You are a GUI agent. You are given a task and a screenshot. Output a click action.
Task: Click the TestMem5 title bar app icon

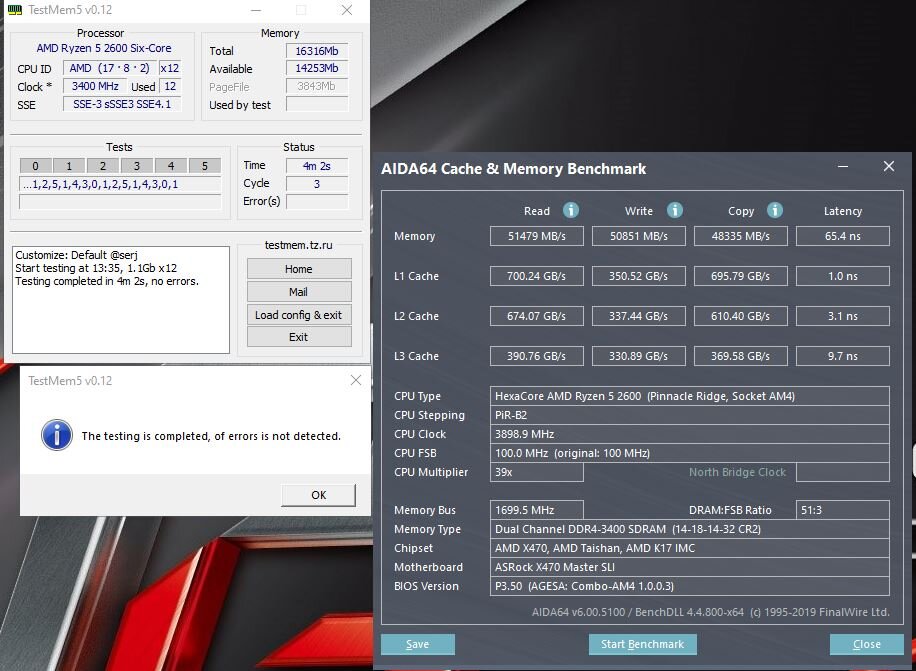(x=15, y=10)
